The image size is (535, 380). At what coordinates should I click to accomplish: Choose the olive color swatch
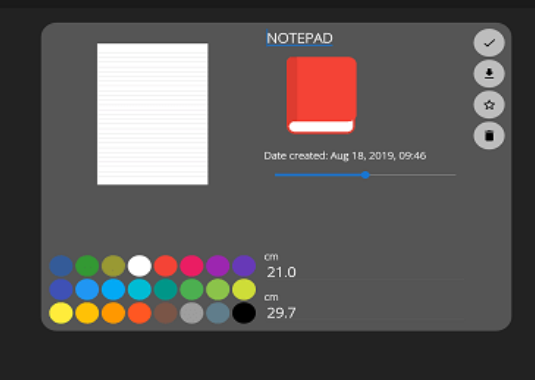tap(113, 266)
